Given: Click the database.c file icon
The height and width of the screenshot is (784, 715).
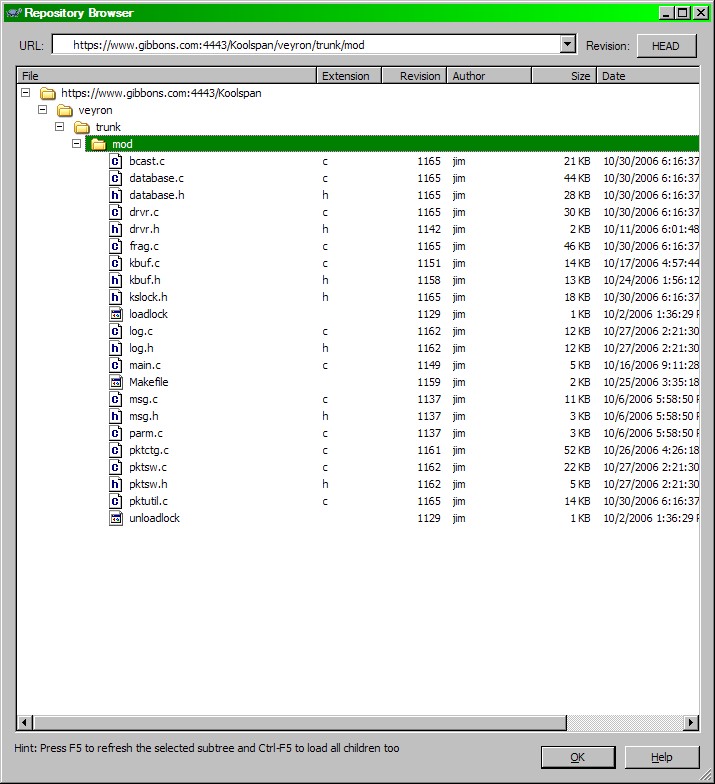Looking at the screenshot, I should click(116, 178).
